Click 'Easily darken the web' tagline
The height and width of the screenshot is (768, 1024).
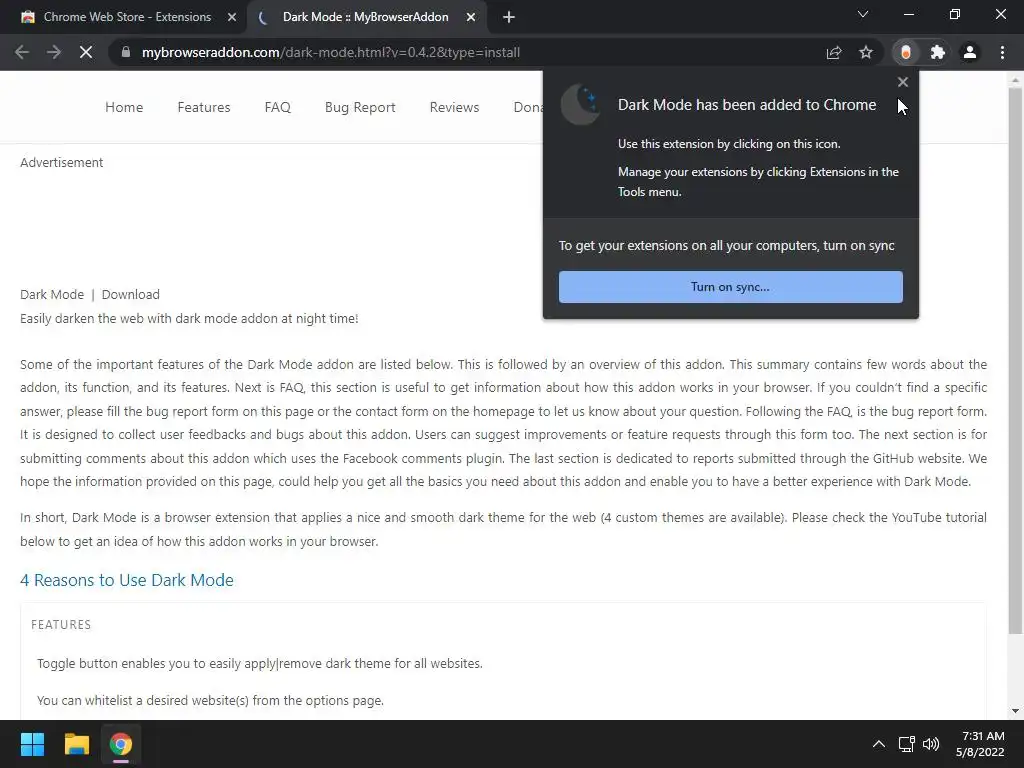pos(189,319)
